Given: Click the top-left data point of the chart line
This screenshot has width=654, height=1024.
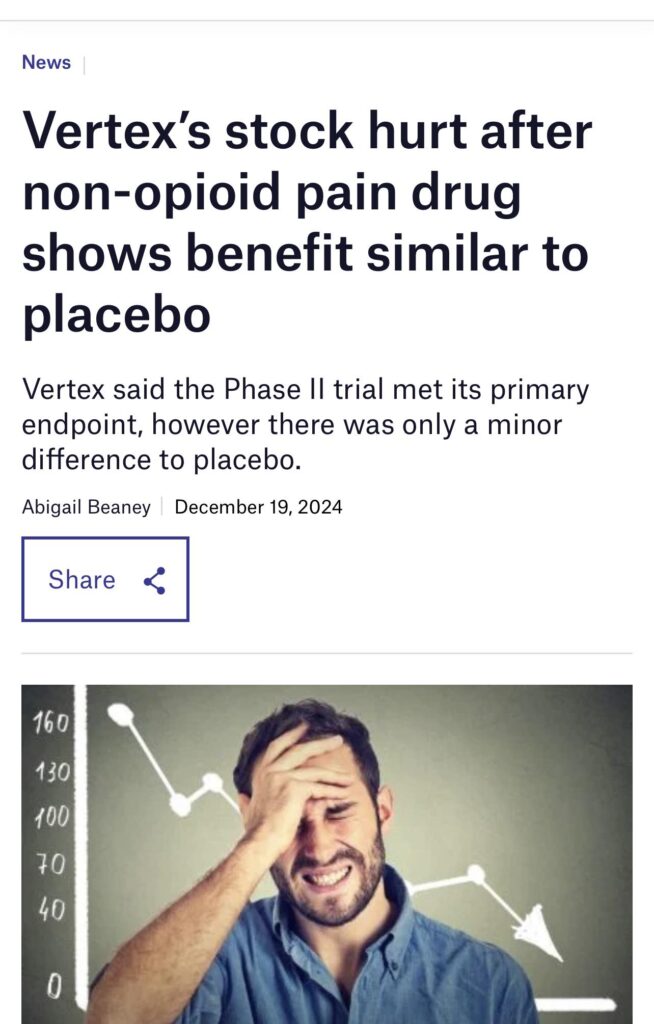Looking at the screenshot, I should pos(120,714).
